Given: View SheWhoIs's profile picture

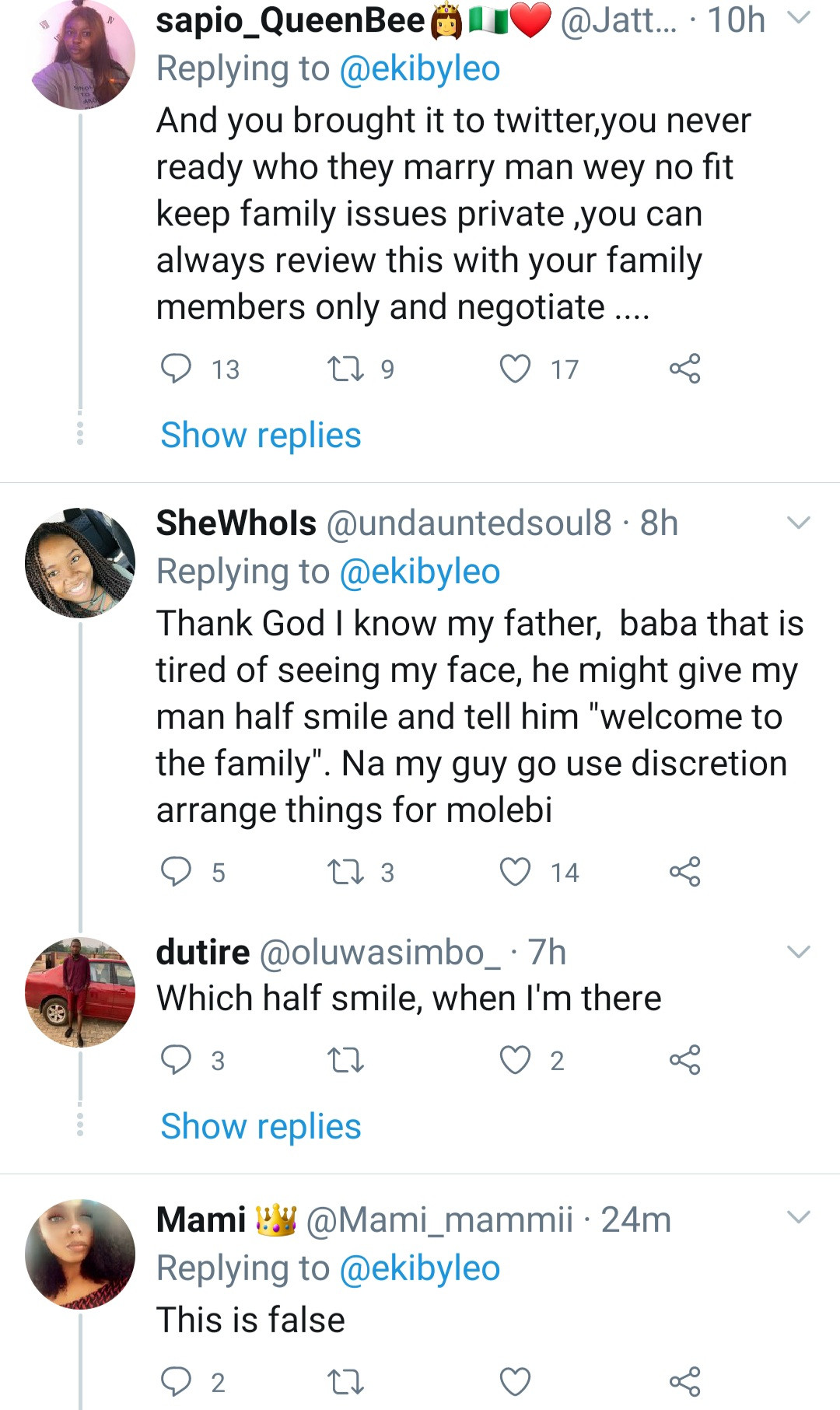Looking at the screenshot, I should (80, 563).
